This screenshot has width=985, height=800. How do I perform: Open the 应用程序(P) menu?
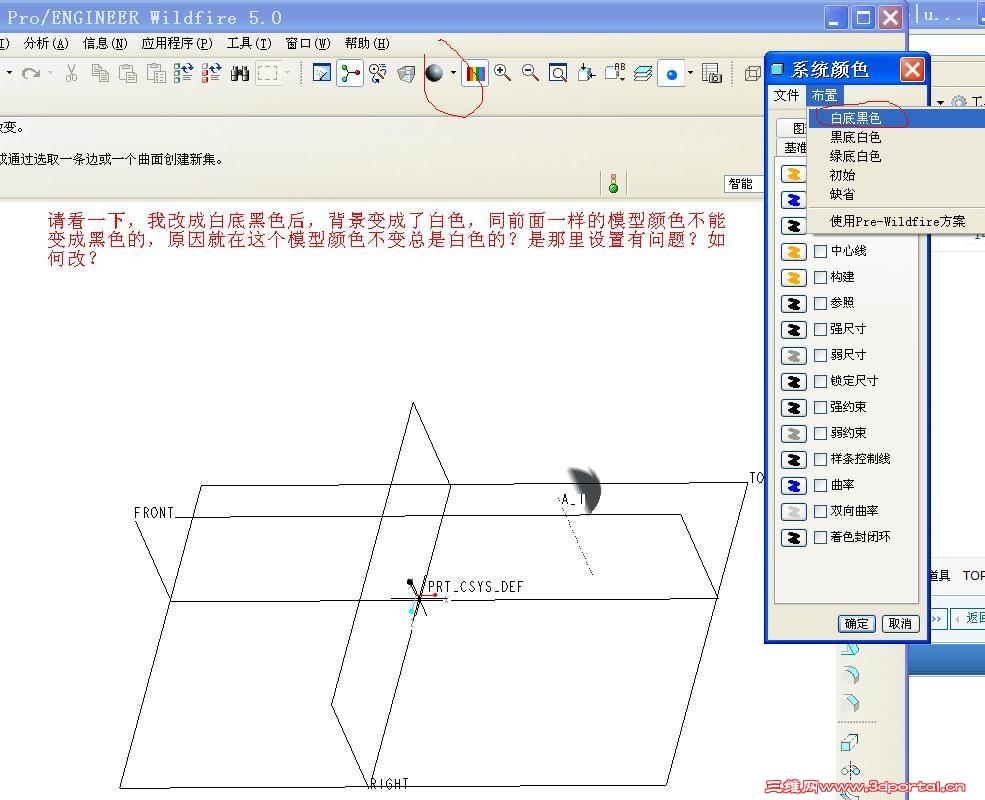[177, 43]
